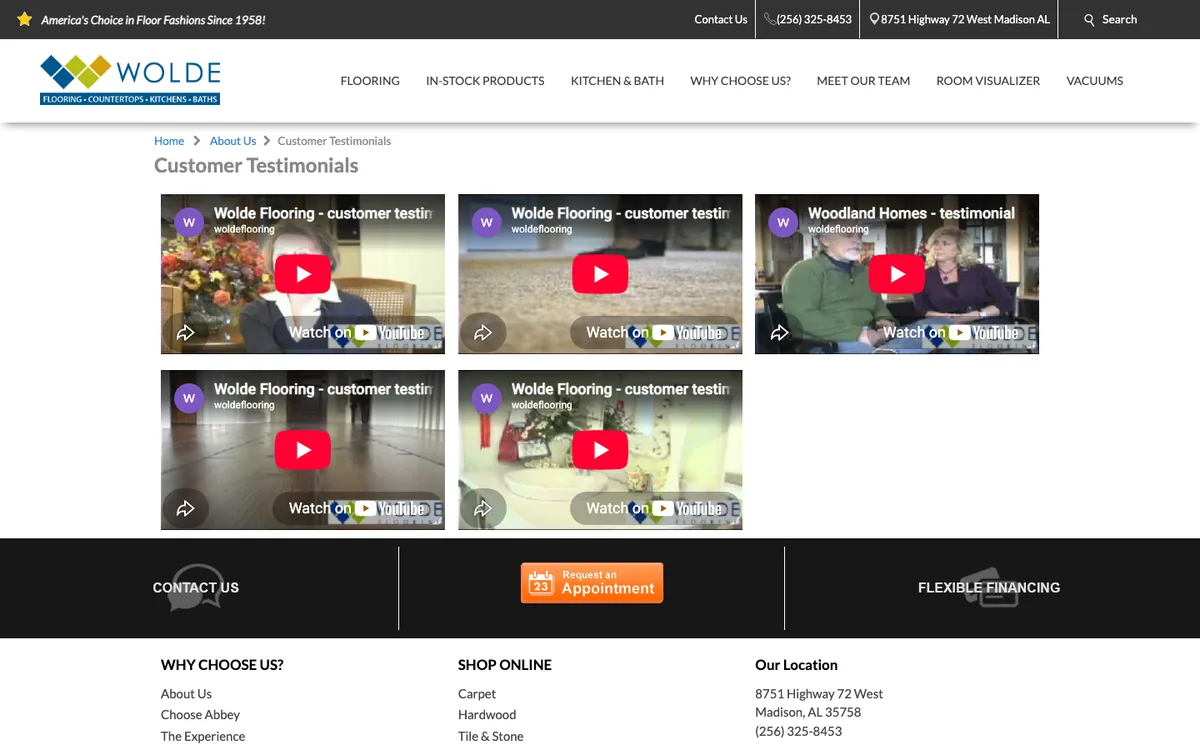Screen dimensions: 1200x750
Task: Click Watch on YouTube on the bottom-left video
Action: [x=357, y=509]
